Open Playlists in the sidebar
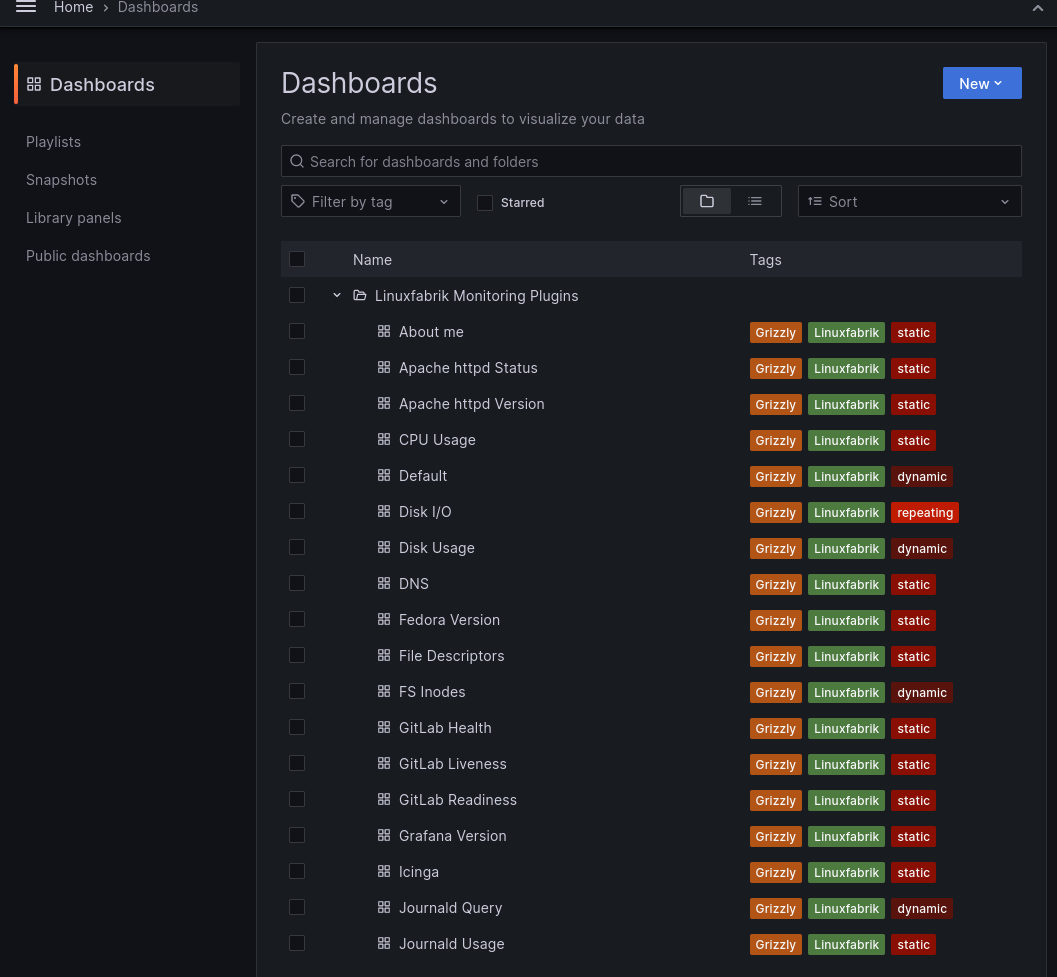Image resolution: width=1057 pixels, height=977 pixels. tap(53, 142)
